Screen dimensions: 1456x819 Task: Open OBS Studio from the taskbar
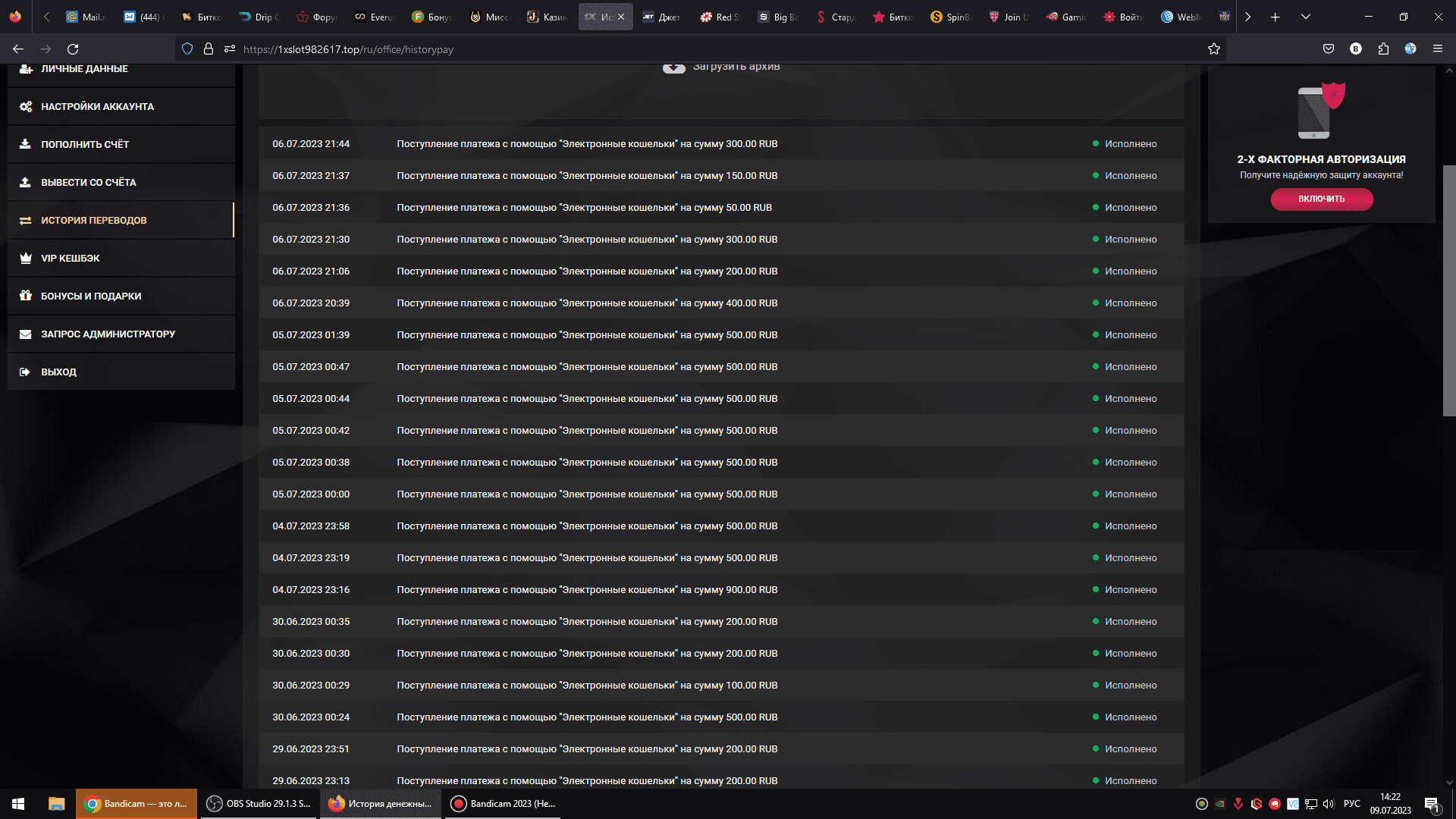pyautogui.click(x=259, y=804)
